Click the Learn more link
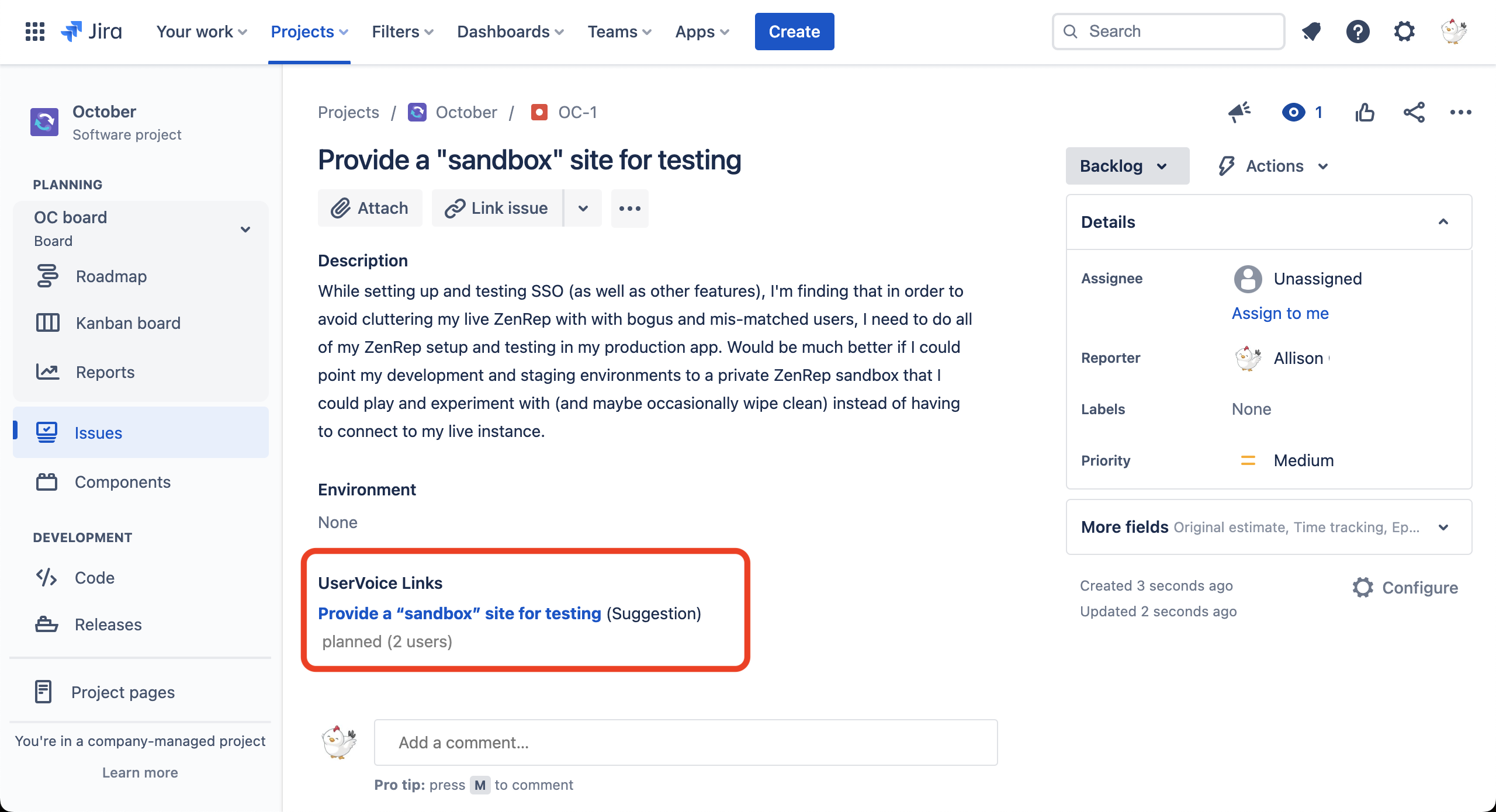The image size is (1496, 812). pos(140,772)
